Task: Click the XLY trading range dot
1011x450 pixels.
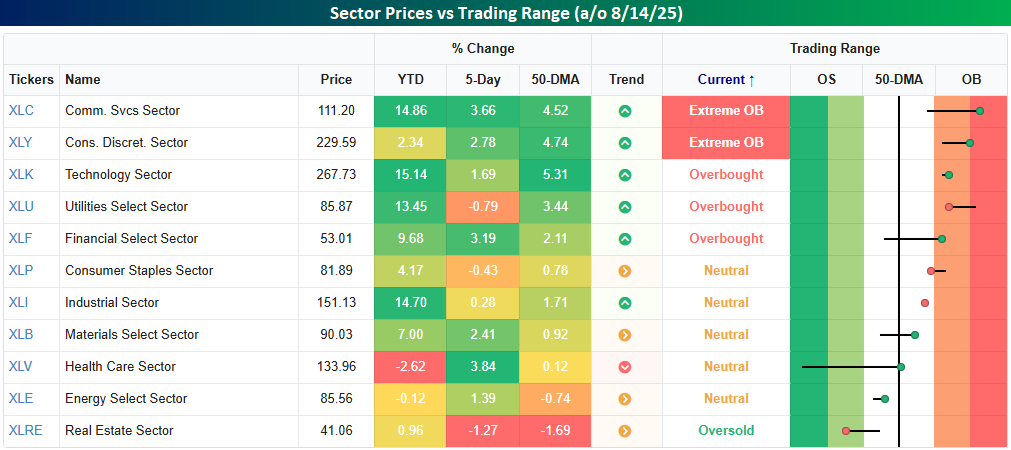Action: click(970, 143)
